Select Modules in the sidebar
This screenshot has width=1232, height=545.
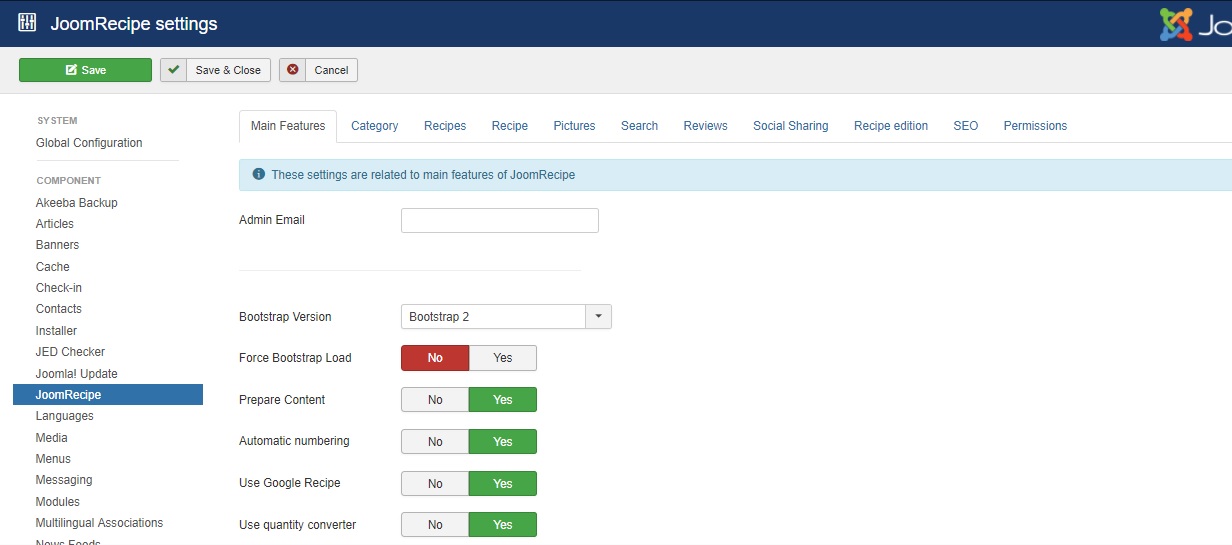click(58, 502)
